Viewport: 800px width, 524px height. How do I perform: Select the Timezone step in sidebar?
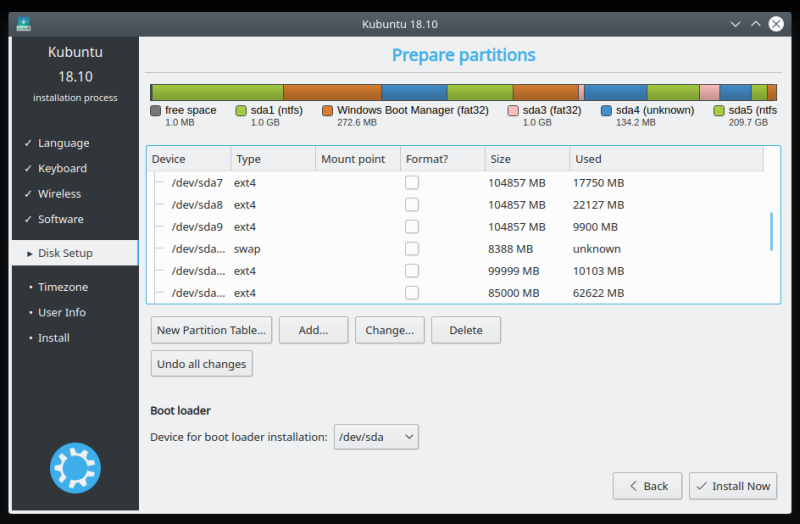point(63,287)
